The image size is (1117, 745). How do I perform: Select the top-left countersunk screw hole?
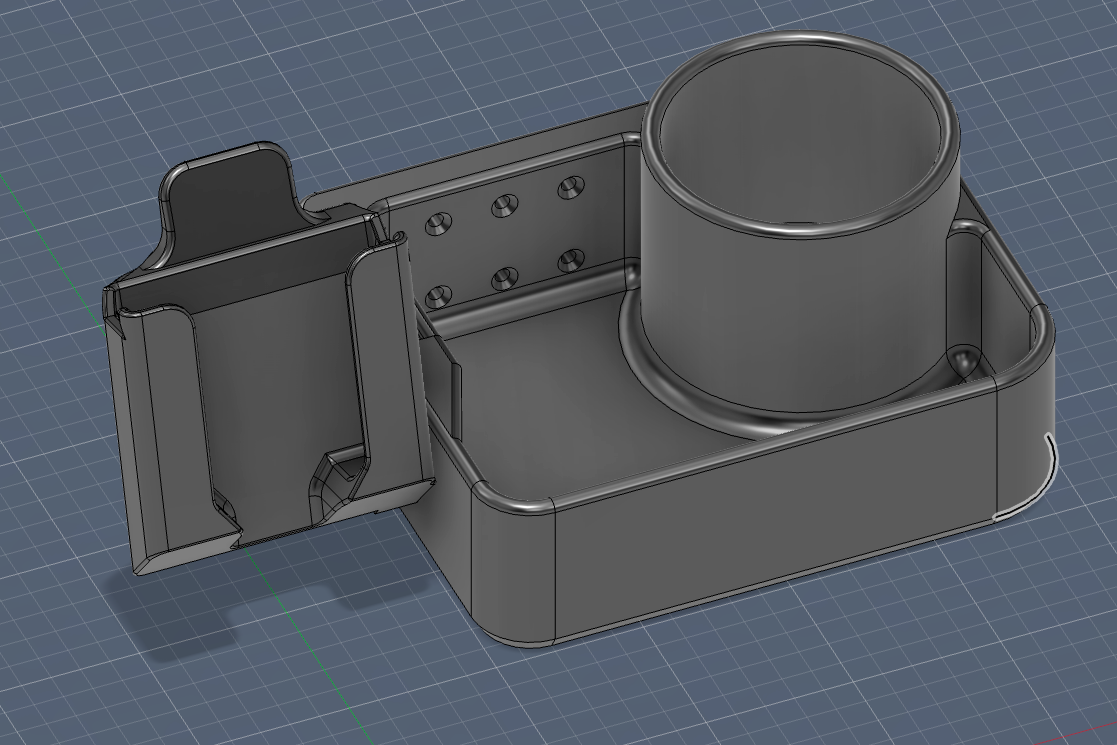439,223
